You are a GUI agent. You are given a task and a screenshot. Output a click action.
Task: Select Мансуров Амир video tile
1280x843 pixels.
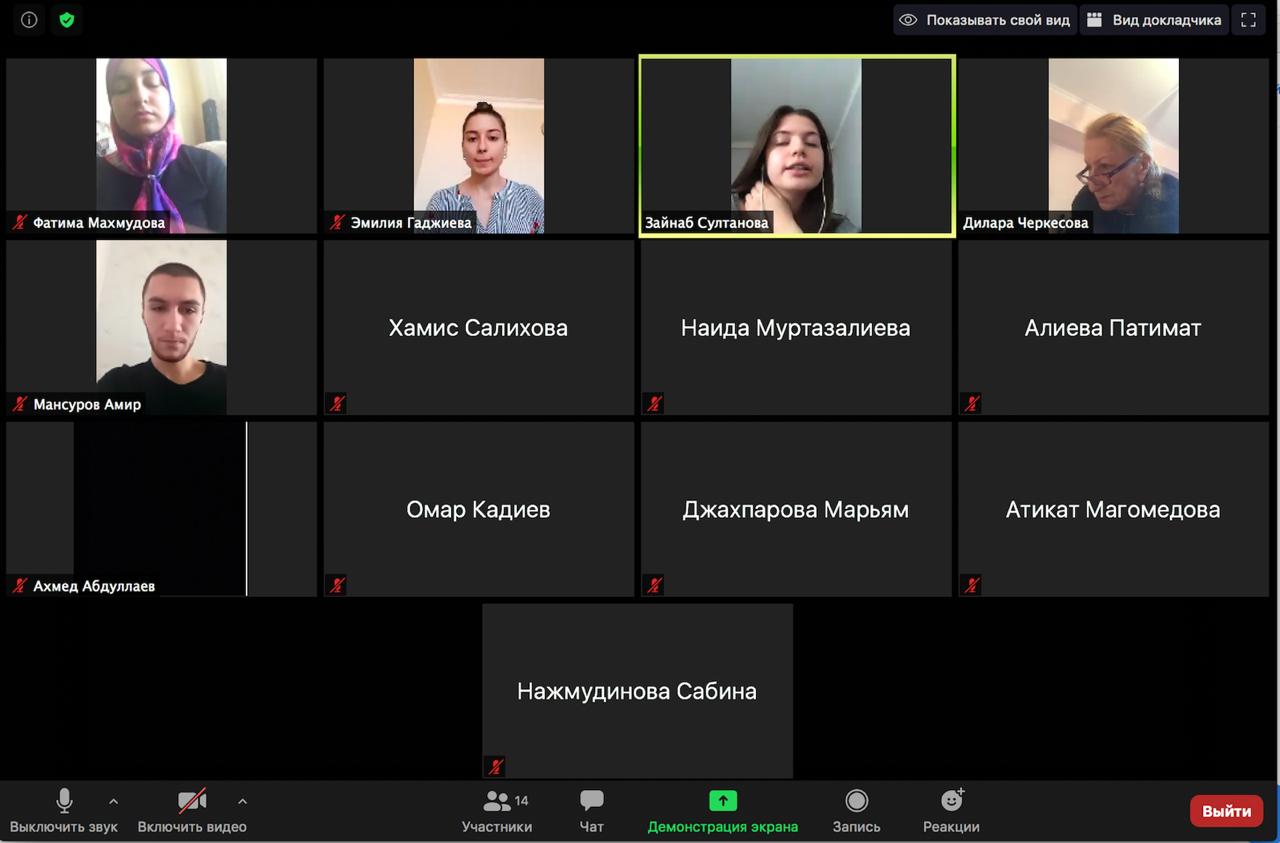pyautogui.click(x=161, y=327)
